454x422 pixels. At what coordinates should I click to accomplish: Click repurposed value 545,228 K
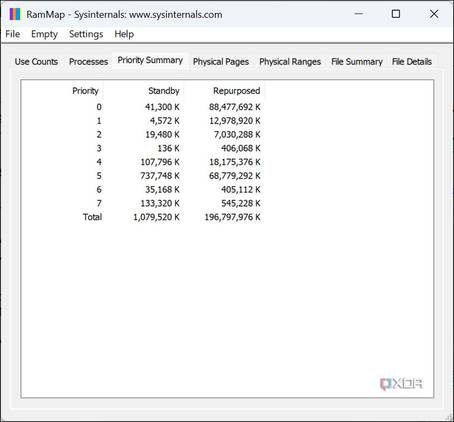click(241, 203)
